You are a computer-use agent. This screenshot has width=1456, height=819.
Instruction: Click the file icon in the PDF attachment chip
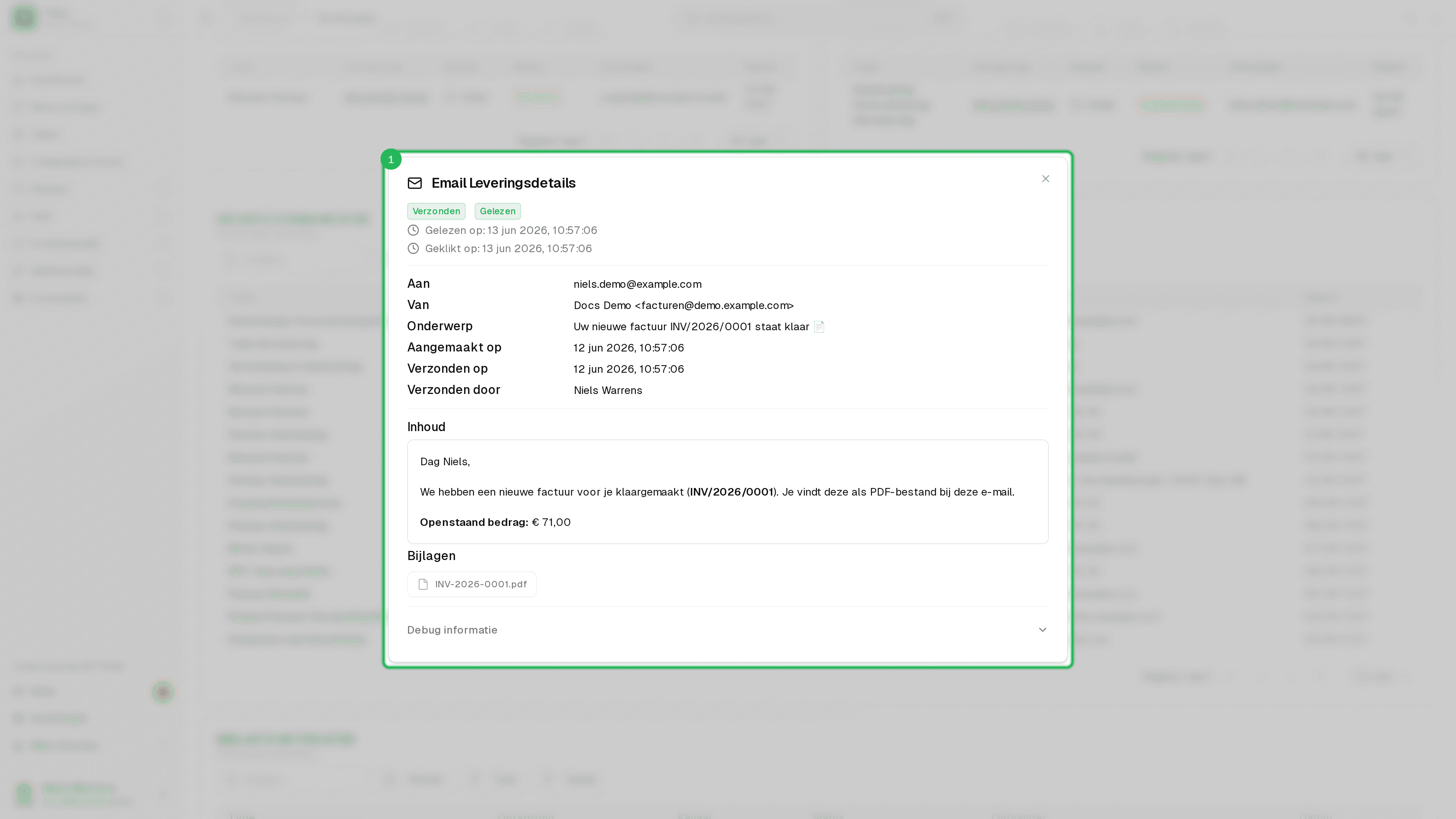423,584
